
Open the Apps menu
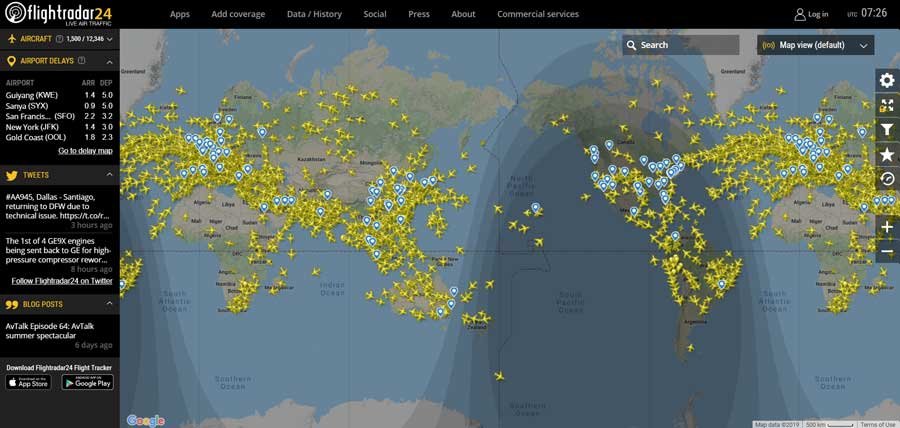pyautogui.click(x=180, y=14)
